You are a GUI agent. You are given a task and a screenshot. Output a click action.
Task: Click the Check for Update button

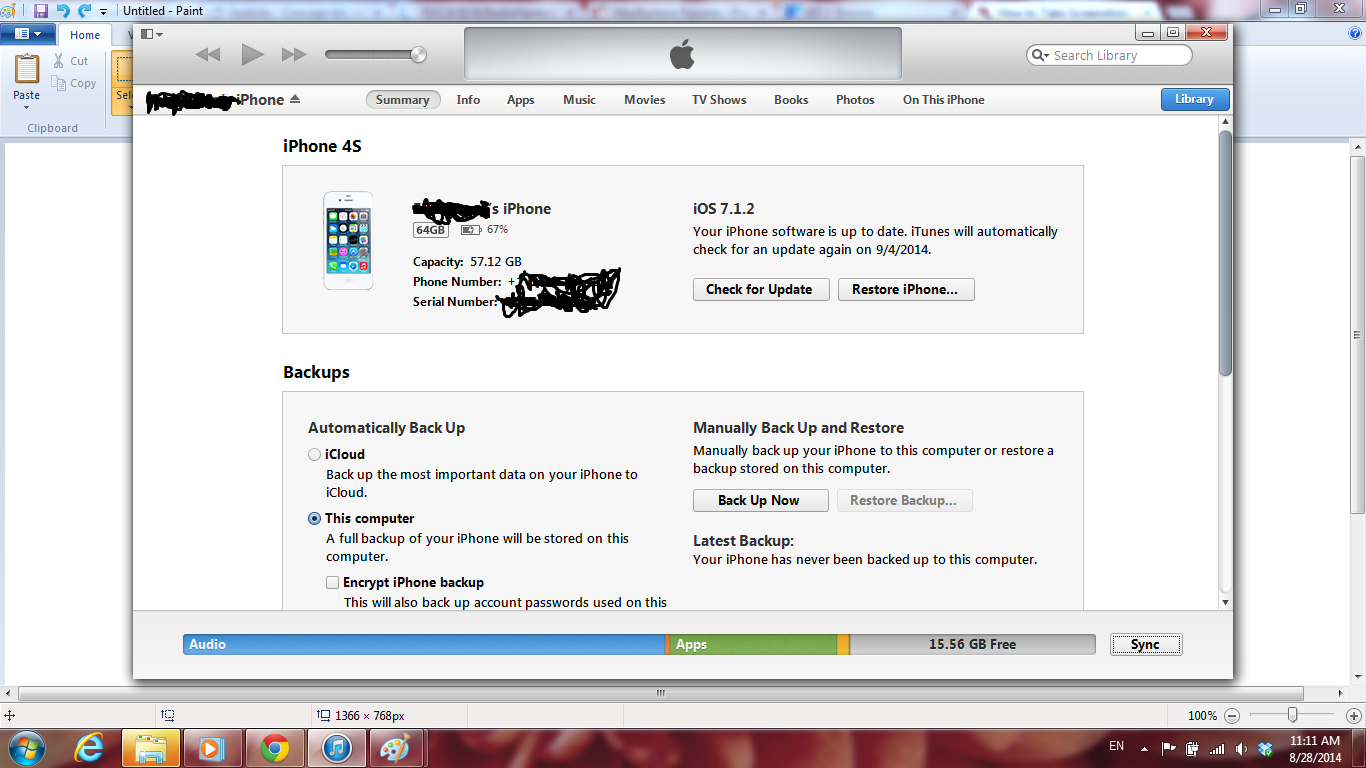759,289
